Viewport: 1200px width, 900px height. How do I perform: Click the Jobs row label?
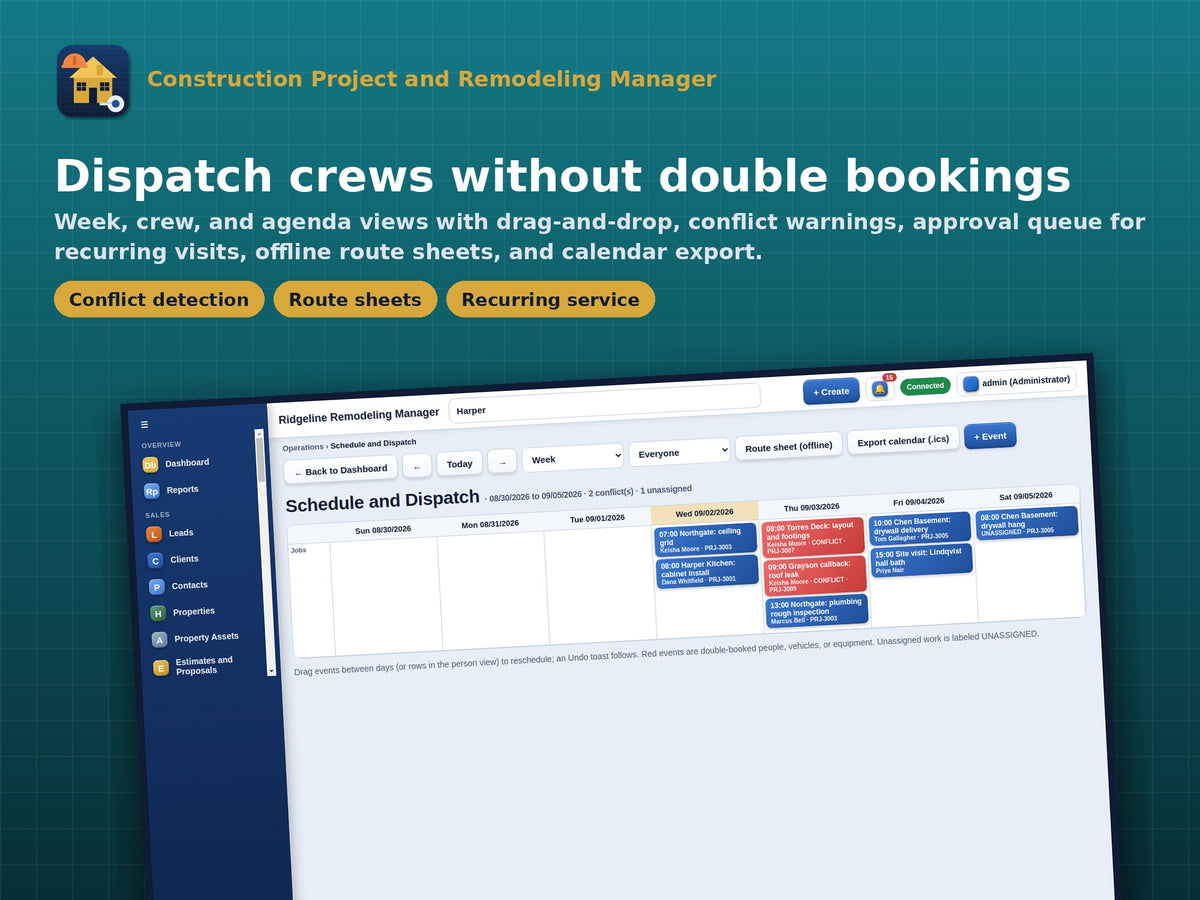coord(298,550)
